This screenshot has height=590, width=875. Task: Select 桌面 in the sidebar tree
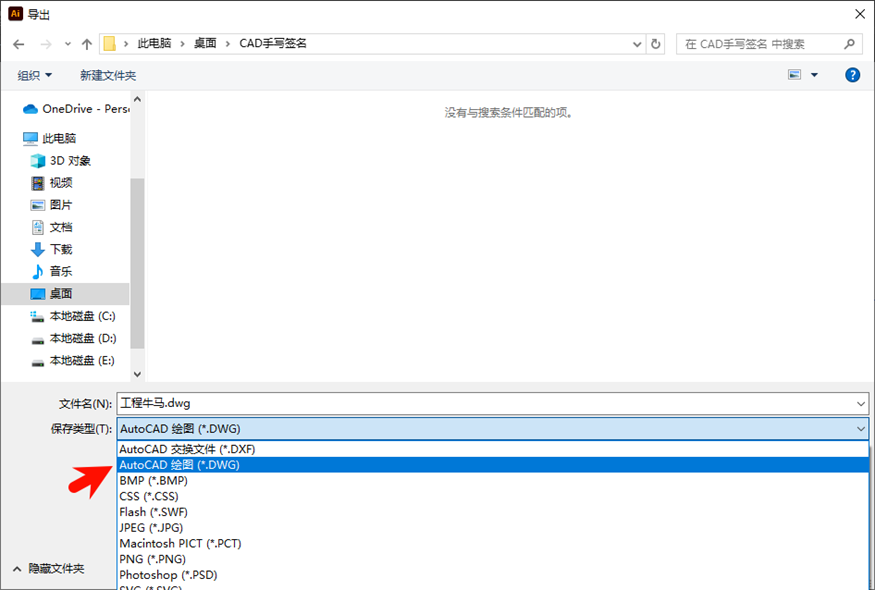click(x=65, y=294)
